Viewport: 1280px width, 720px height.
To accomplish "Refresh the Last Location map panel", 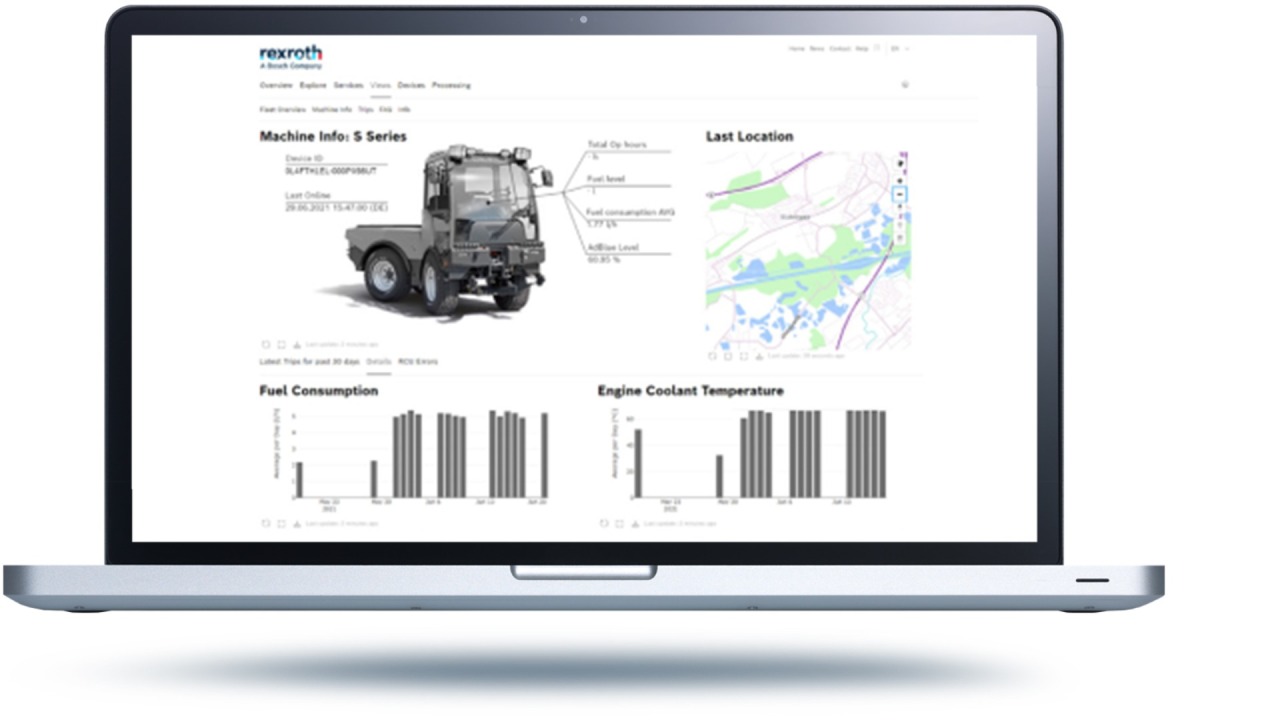I will pyautogui.click(x=713, y=355).
